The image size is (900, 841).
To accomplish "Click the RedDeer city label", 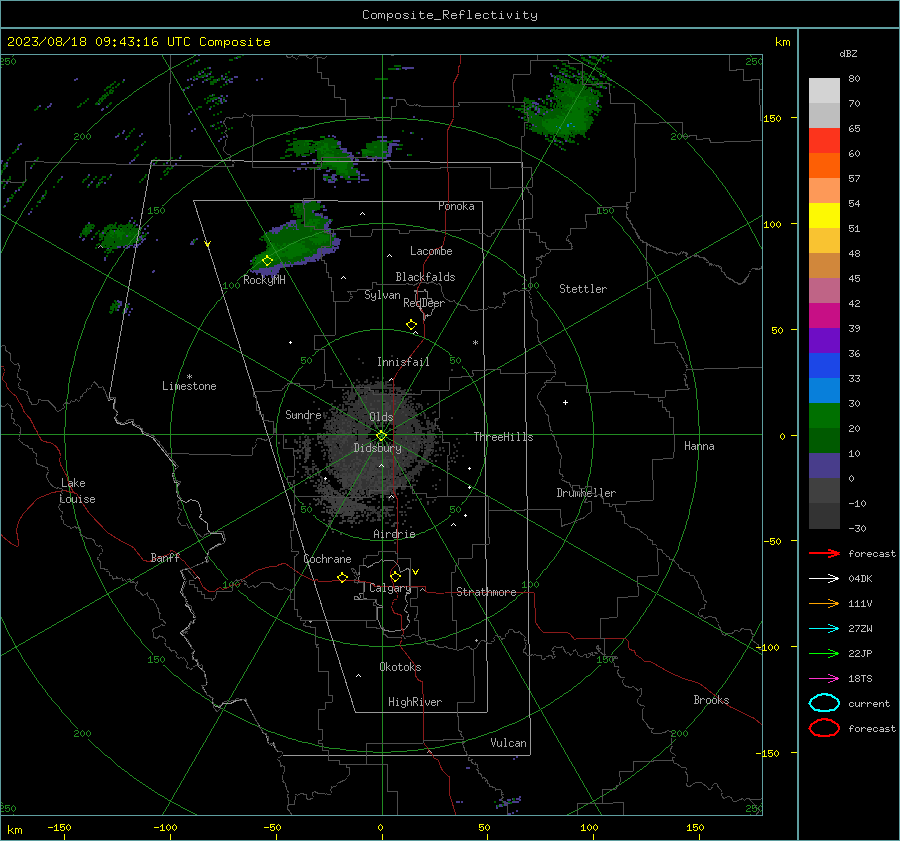I will click(x=424, y=303).
